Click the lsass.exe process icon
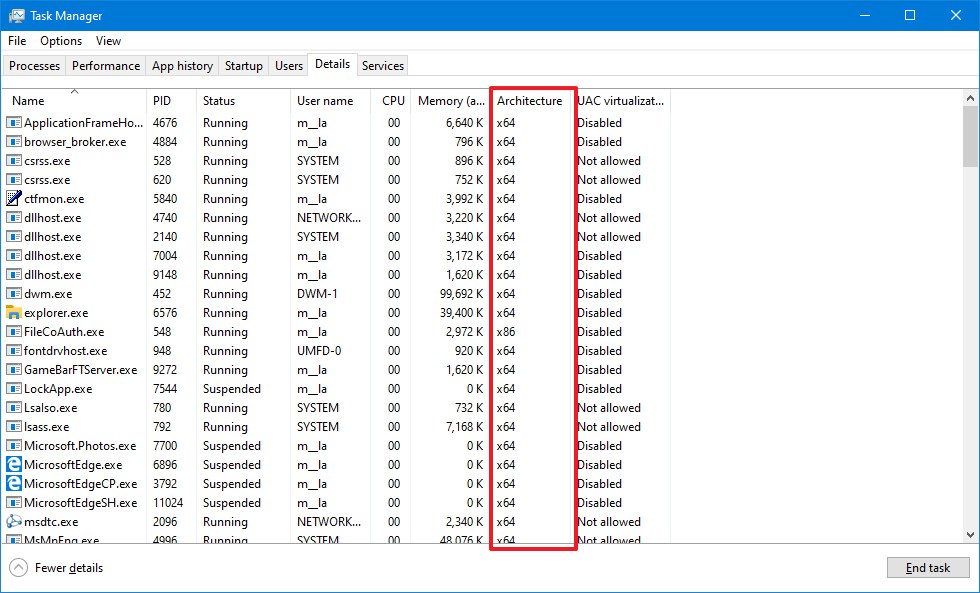The width and height of the screenshot is (980, 593). coord(14,427)
